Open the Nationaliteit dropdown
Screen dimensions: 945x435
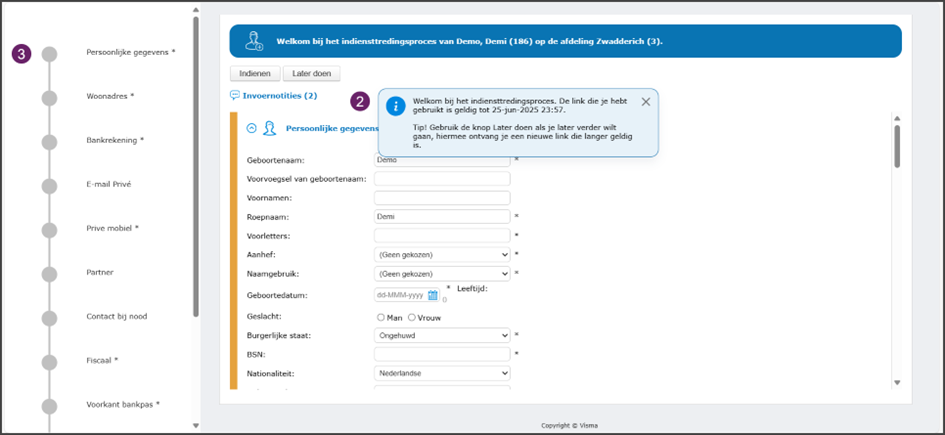[442, 373]
